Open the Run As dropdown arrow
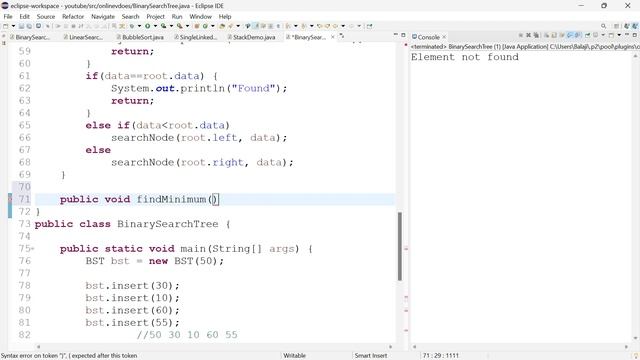The image size is (640, 360). 155,26
